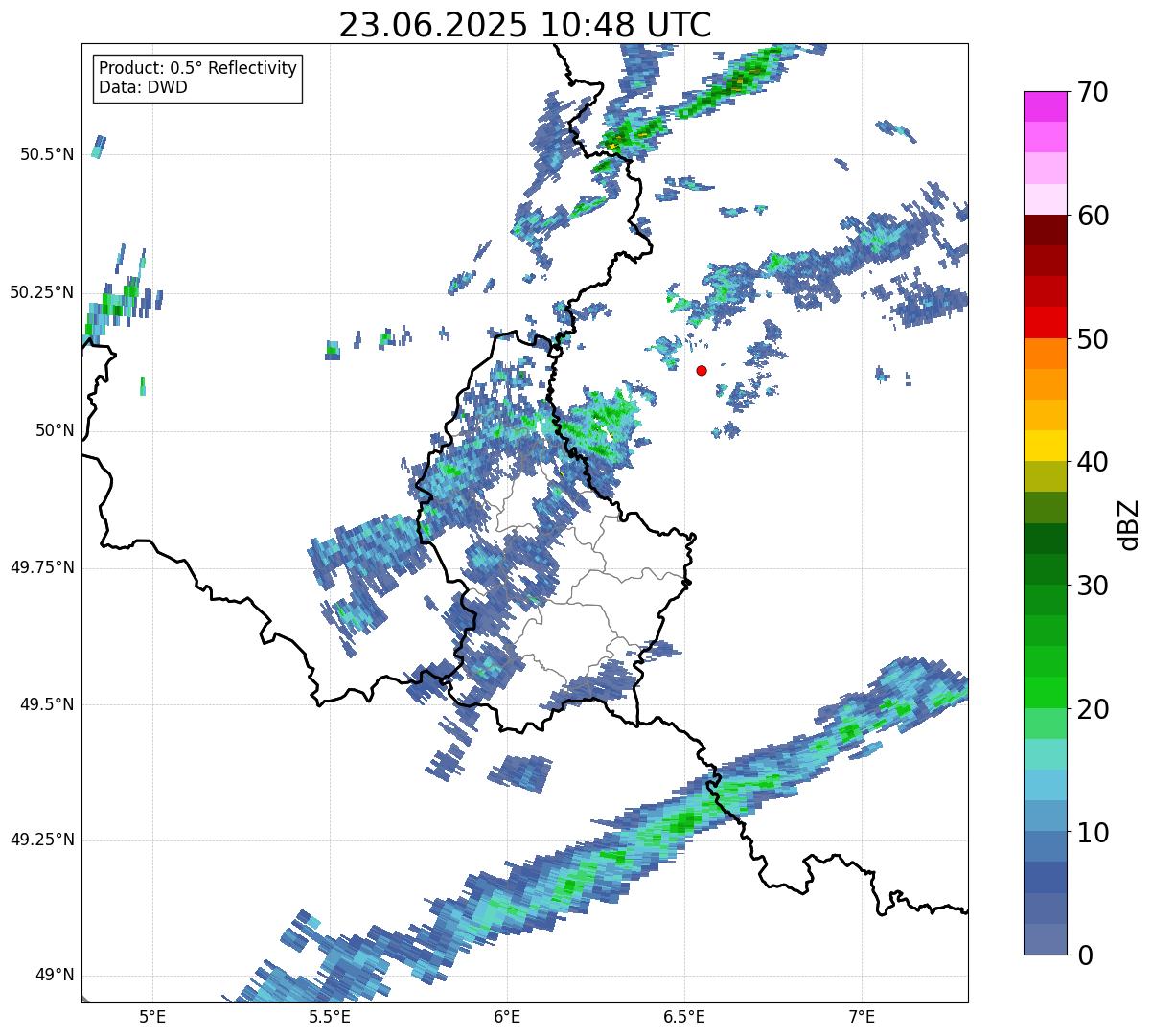The height and width of the screenshot is (1036, 1152).
Task: Click the 6°E longitude label
Action: [x=507, y=1016]
